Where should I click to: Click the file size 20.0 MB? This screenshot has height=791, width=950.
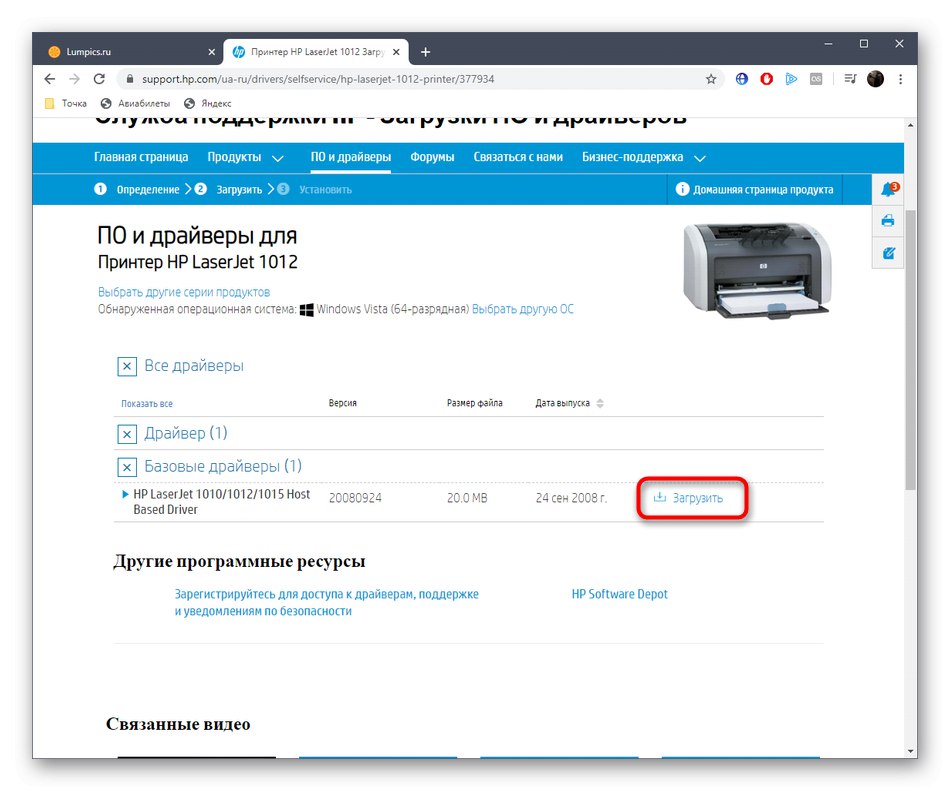[467, 498]
